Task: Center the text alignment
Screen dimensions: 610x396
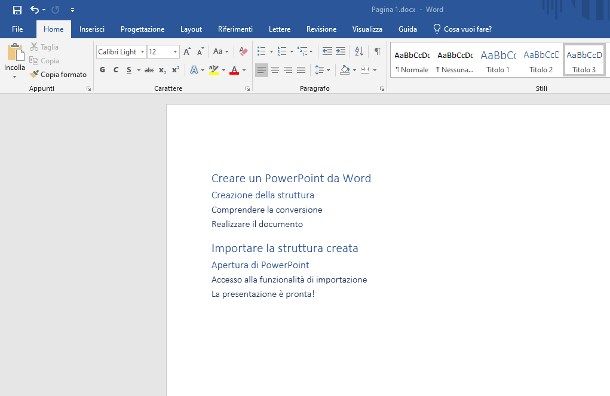Action: pyautogui.click(x=275, y=70)
